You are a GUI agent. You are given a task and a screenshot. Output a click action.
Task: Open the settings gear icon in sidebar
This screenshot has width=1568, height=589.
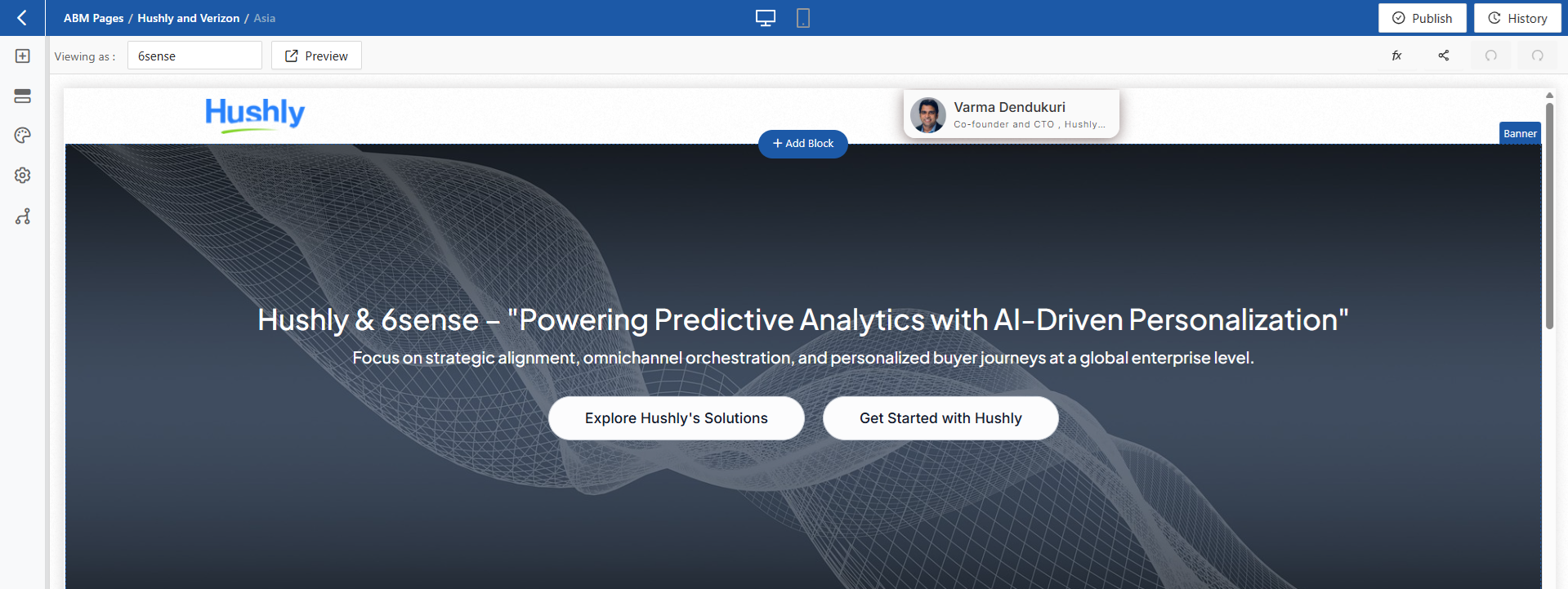point(23,176)
